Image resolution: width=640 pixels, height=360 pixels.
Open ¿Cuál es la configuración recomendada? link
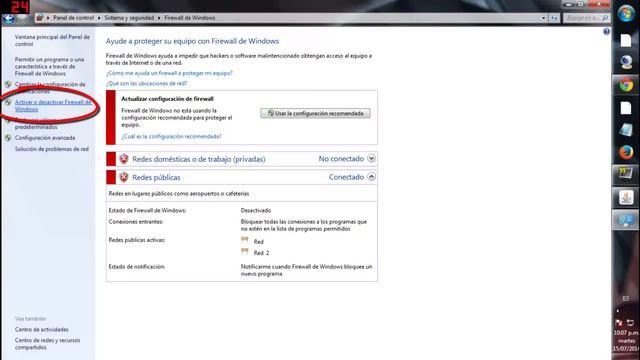point(171,136)
